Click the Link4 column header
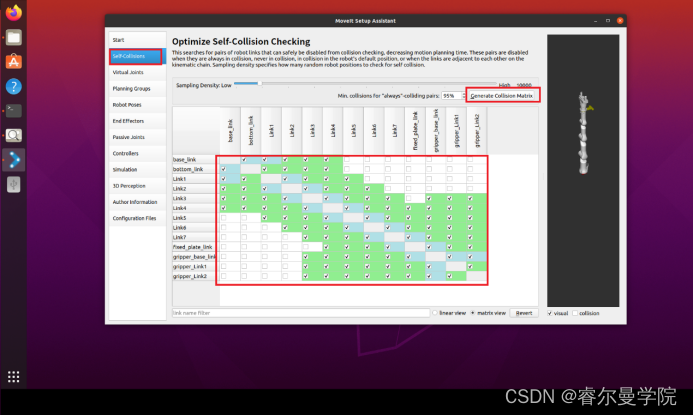Viewport: 693px width, 416px height. click(x=333, y=131)
